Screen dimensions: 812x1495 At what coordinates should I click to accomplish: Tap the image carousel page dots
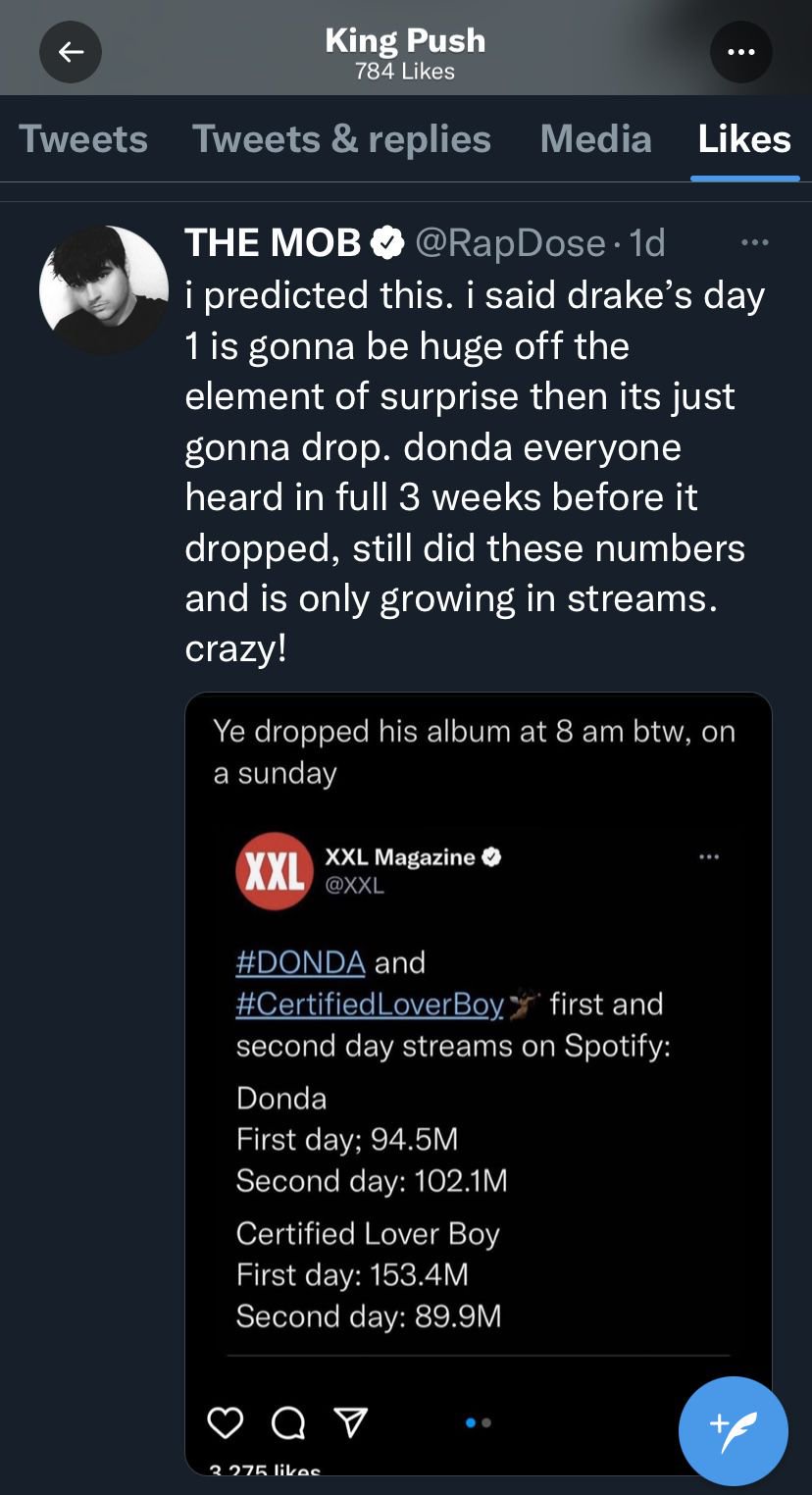pyautogui.click(x=479, y=1421)
